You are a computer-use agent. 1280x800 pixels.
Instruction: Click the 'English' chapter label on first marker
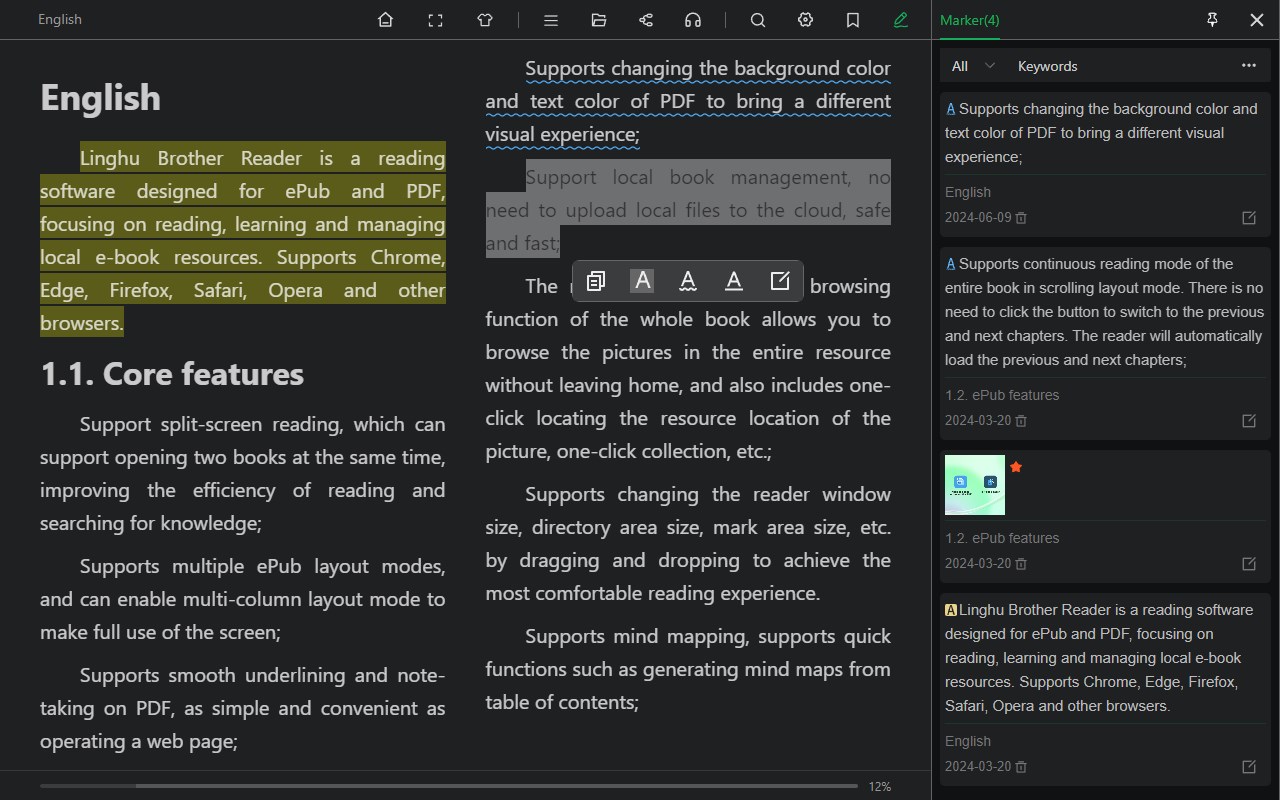click(968, 192)
